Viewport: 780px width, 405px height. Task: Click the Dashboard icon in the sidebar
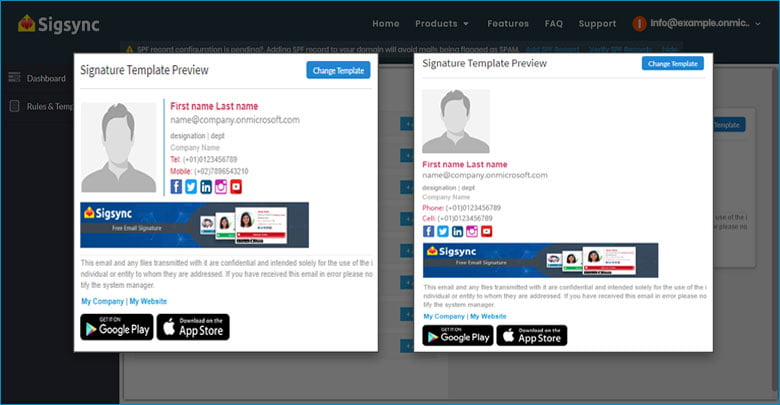(15, 78)
